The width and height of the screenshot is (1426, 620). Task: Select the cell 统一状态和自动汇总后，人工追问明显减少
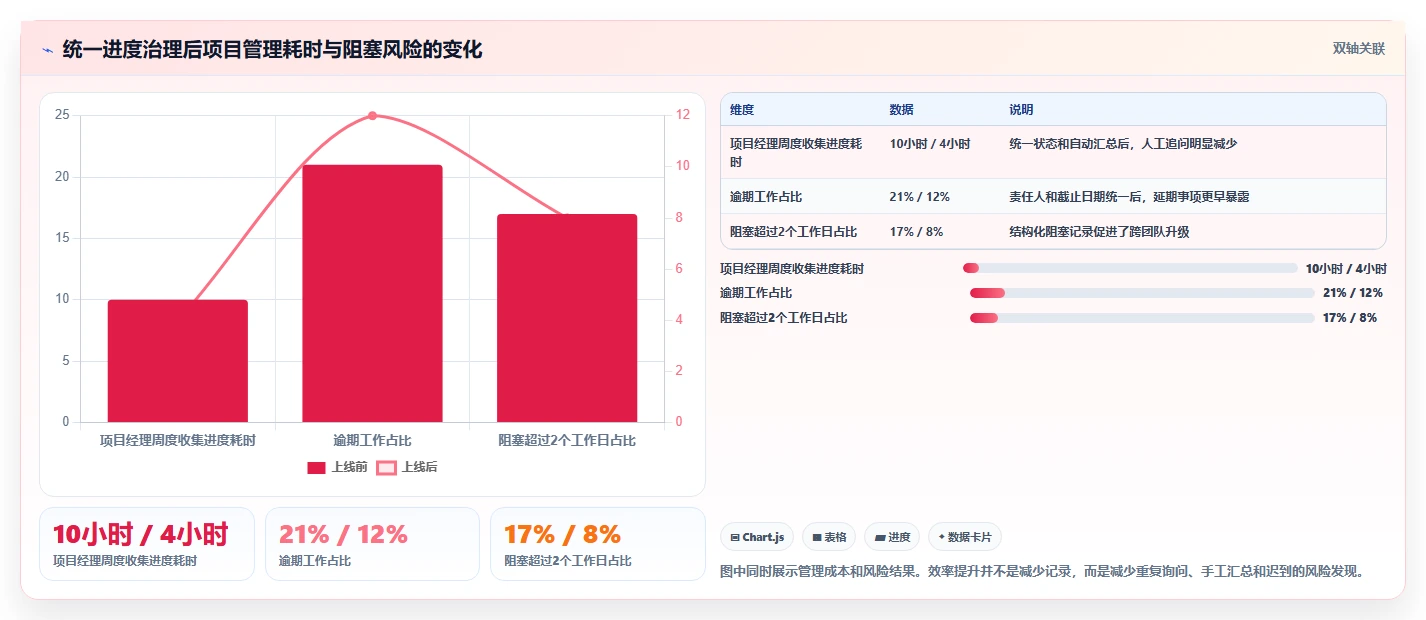coord(1193,152)
